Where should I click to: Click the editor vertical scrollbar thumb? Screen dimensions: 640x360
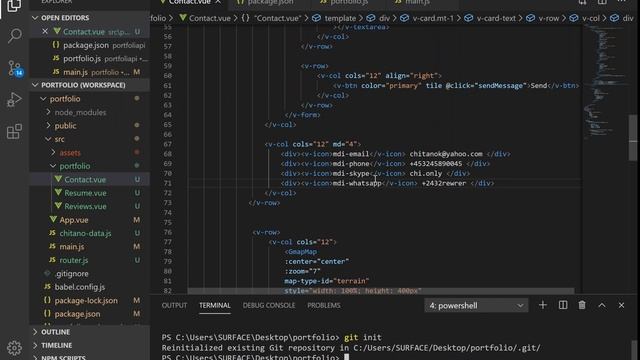(x=633, y=138)
